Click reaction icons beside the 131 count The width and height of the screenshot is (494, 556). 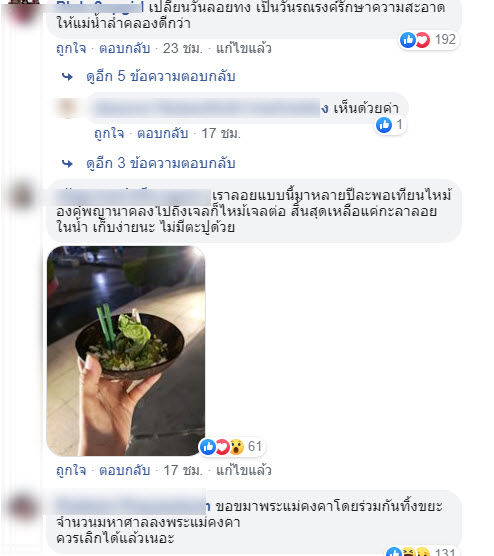(408, 552)
